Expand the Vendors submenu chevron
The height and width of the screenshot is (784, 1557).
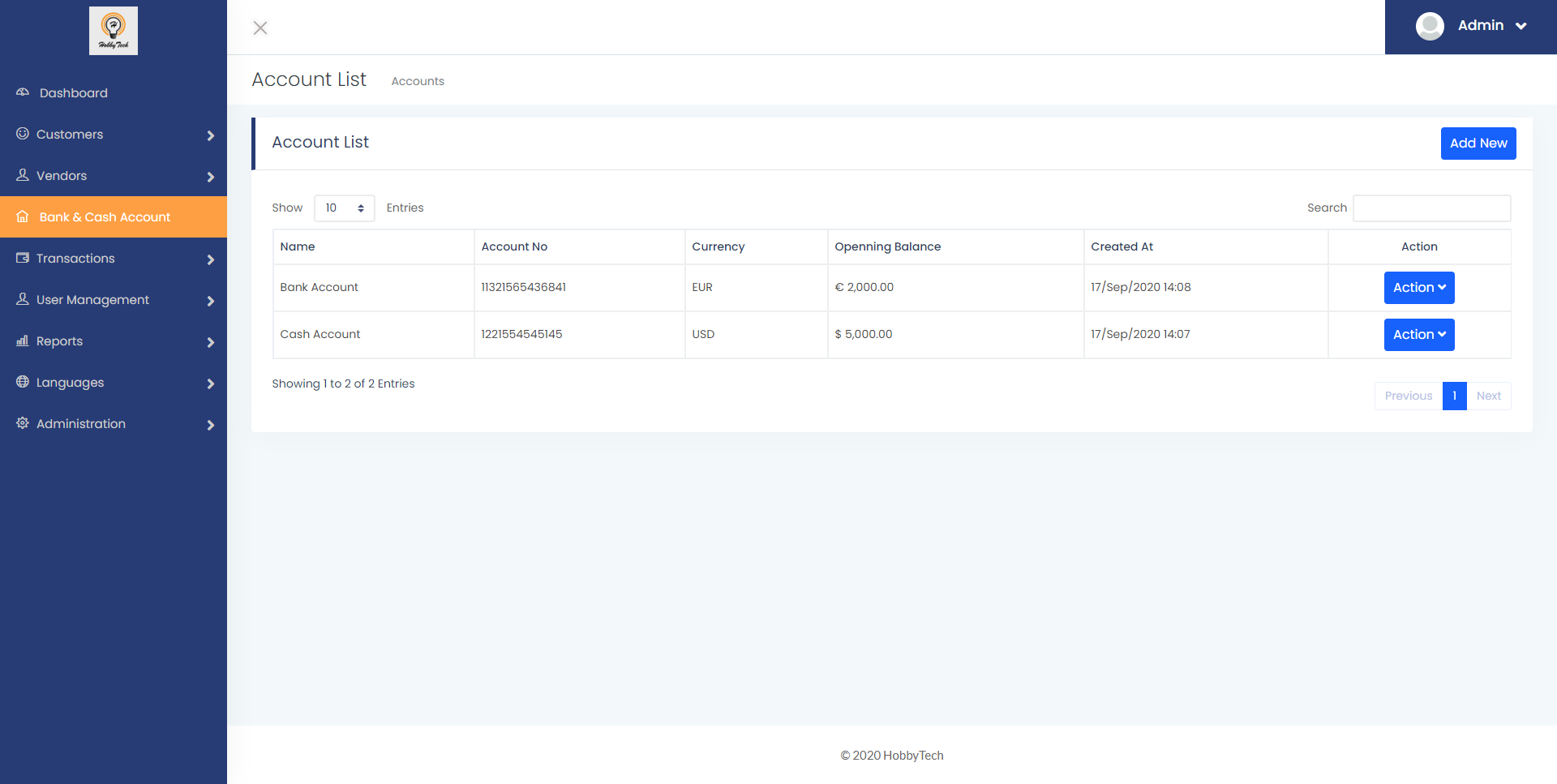211,177
